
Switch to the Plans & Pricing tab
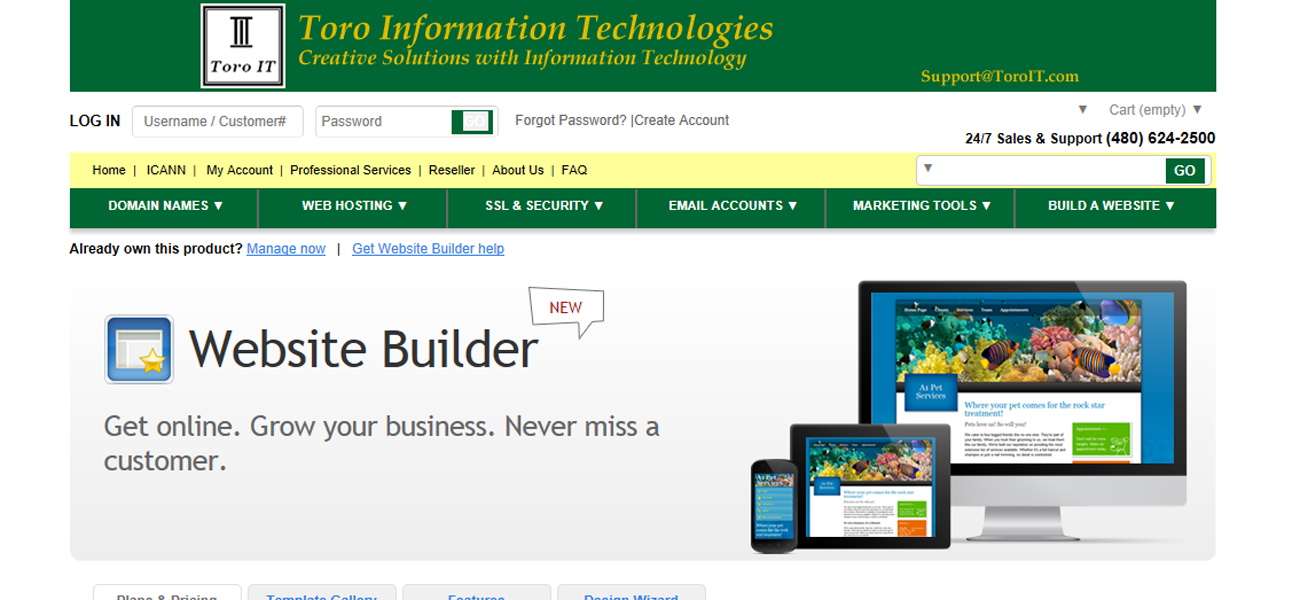pos(167,592)
